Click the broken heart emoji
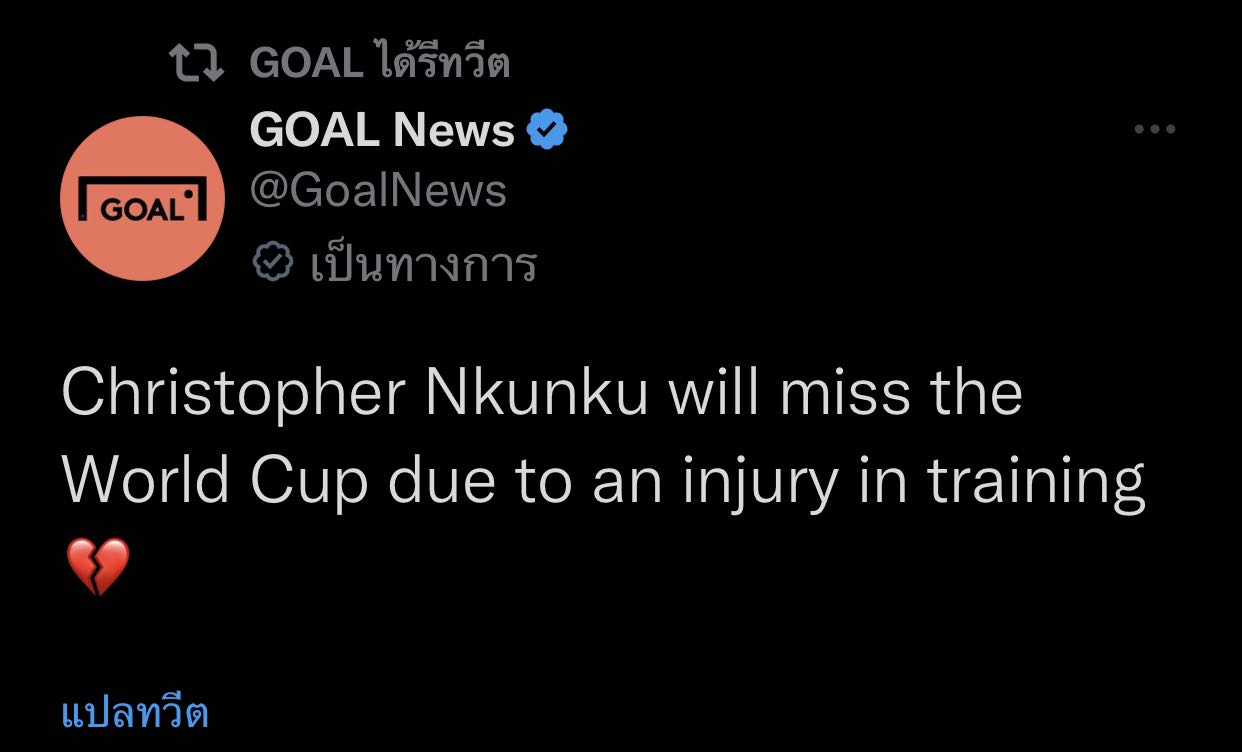This screenshot has width=1242, height=752. [x=98, y=566]
